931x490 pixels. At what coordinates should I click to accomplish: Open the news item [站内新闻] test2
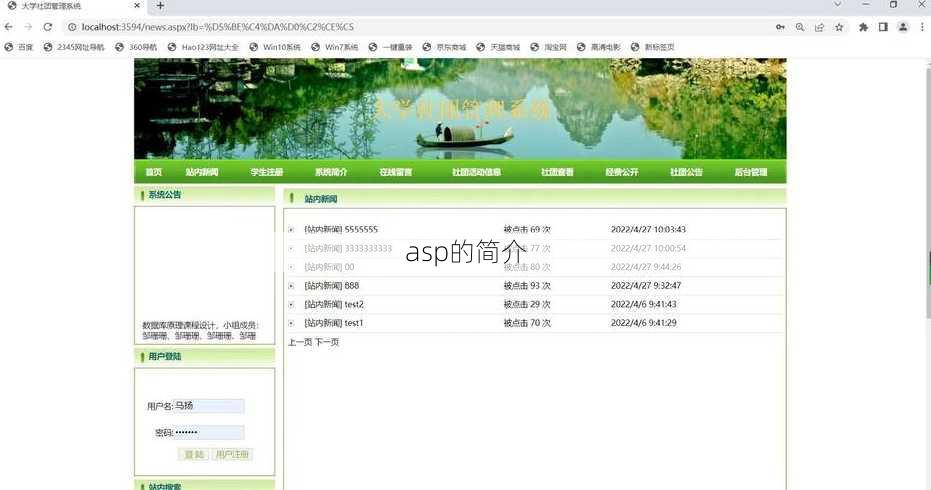point(334,305)
